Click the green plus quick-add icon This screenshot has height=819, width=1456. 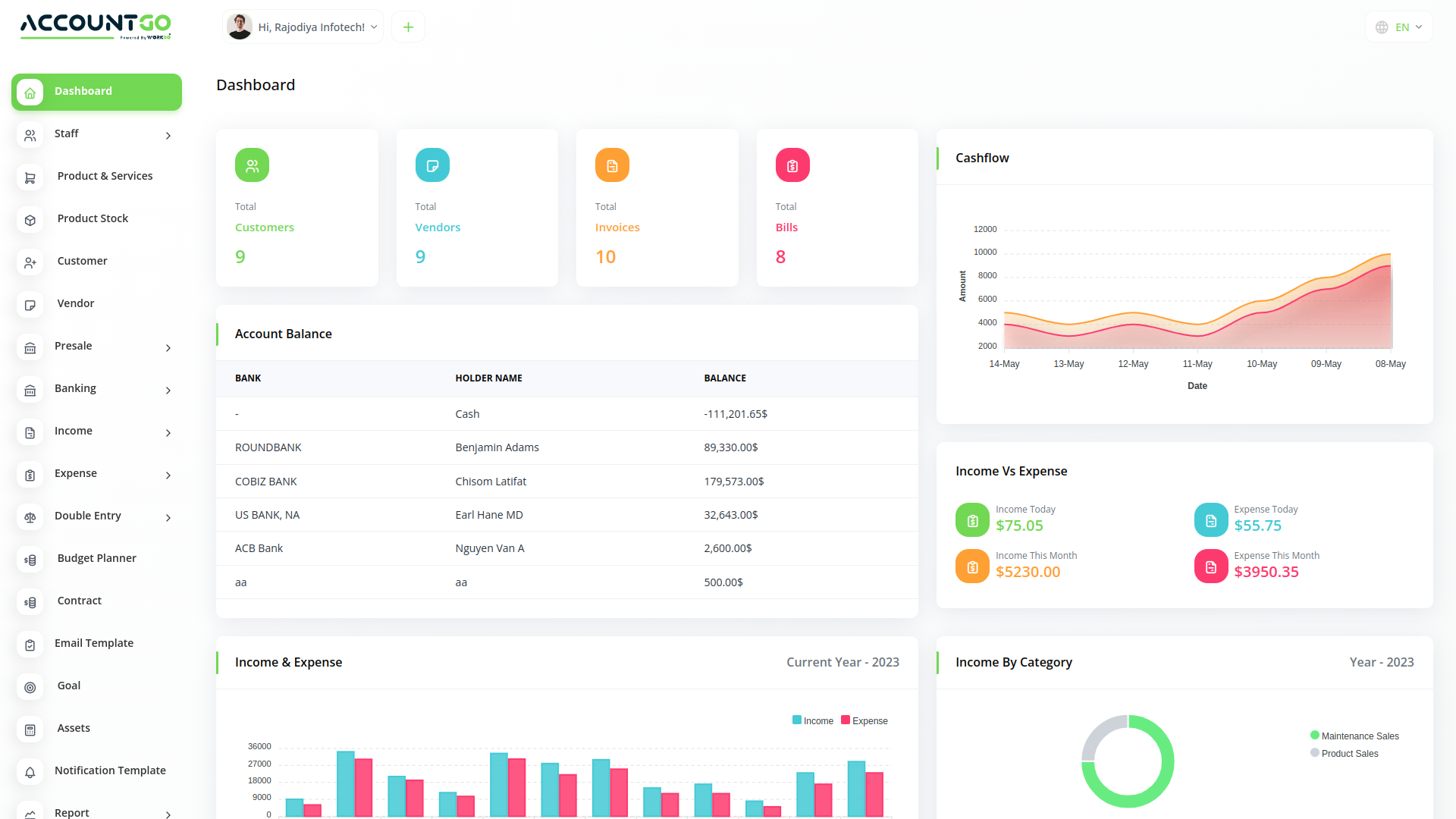408,27
